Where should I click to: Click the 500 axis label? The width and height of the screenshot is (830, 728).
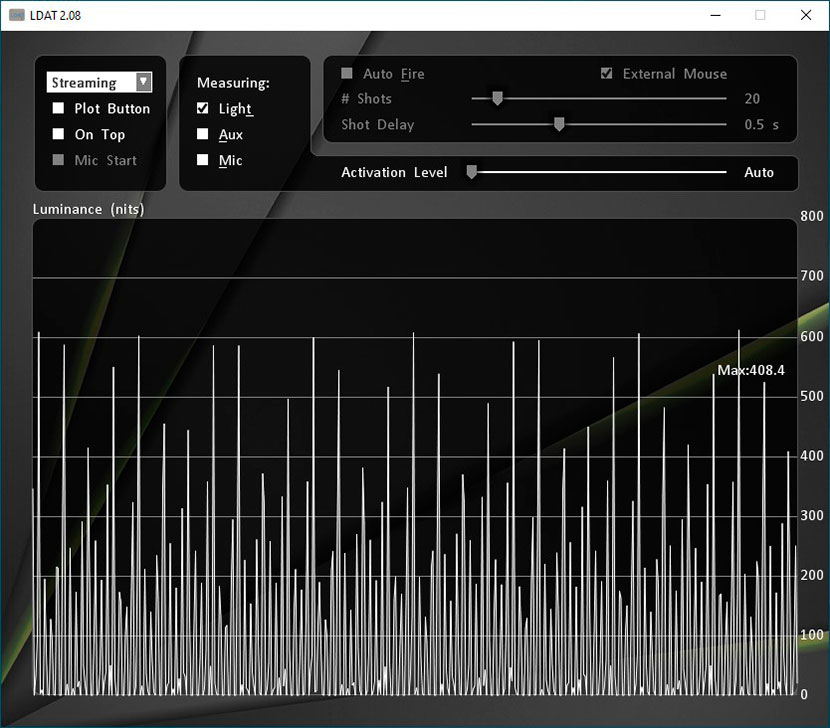coord(812,396)
